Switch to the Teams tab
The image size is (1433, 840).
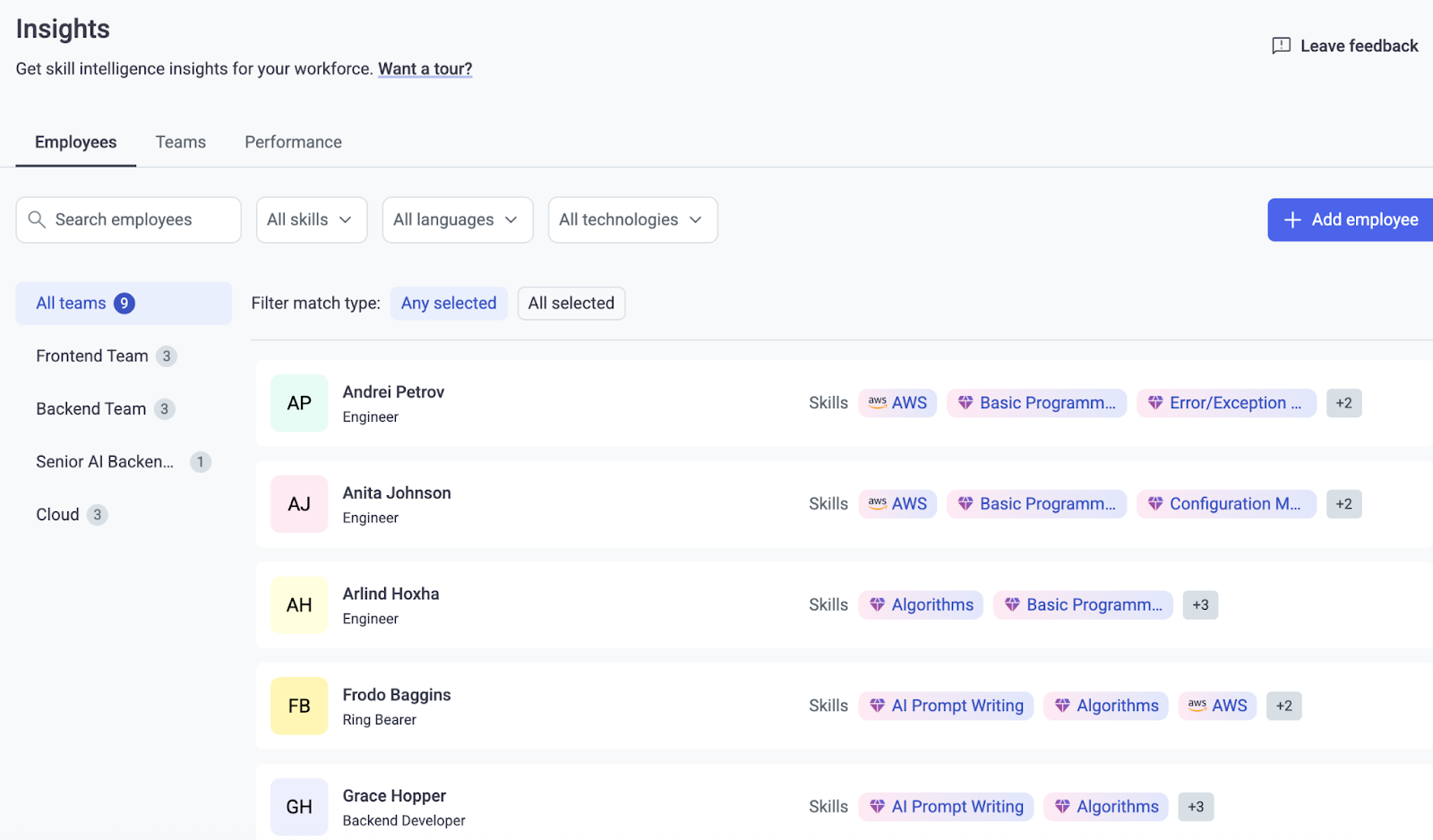pyautogui.click(x=180, y=142)
